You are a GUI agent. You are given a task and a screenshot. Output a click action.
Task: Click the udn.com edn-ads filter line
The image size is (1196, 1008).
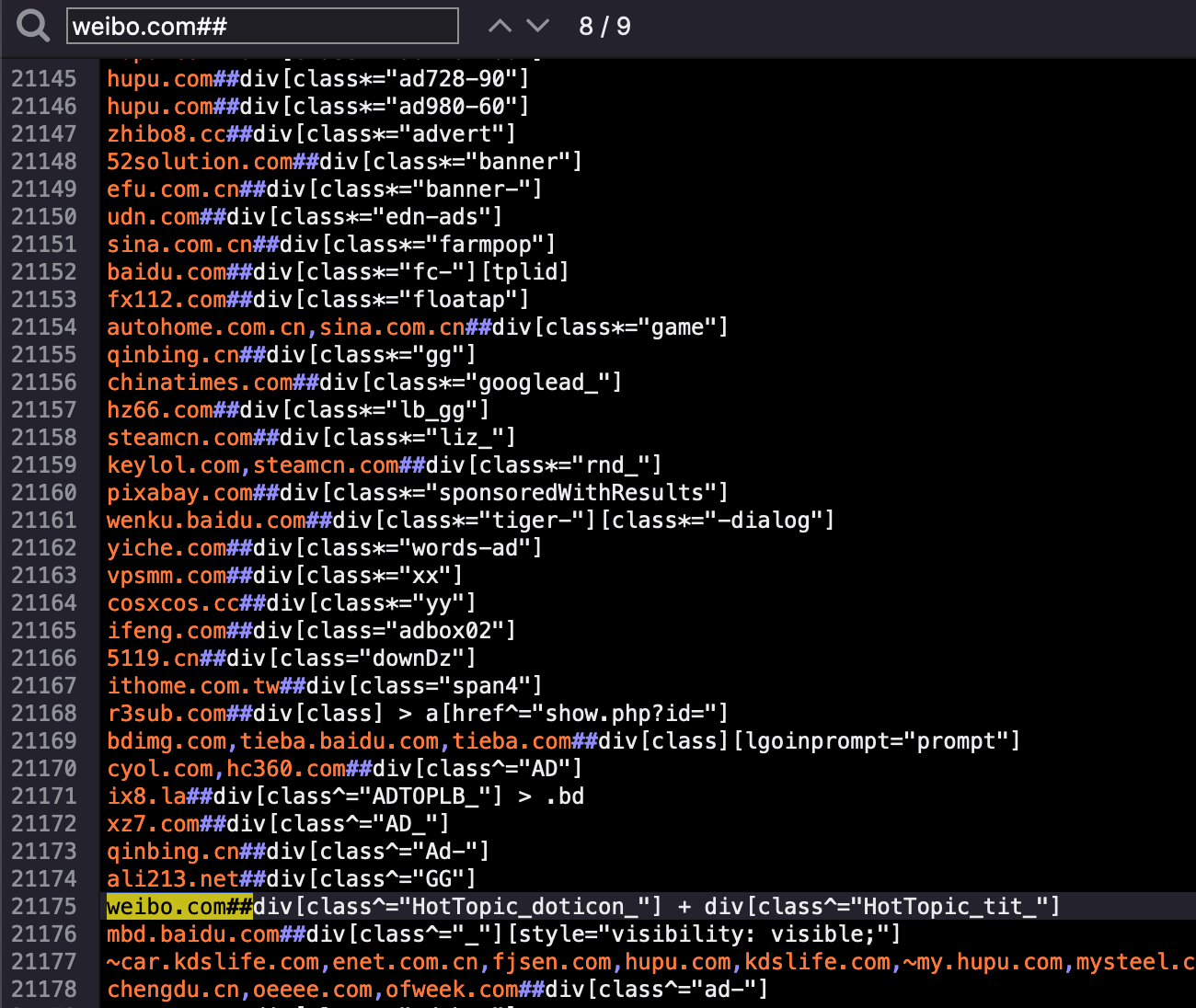point(305,216)
